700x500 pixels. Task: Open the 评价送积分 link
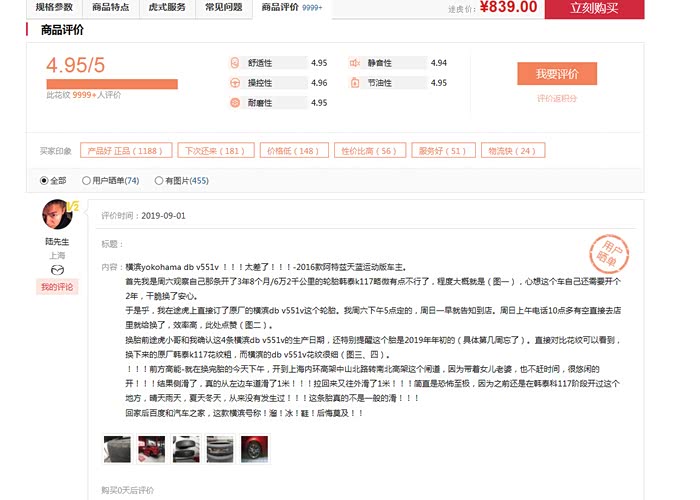click(x=557, y=98)
